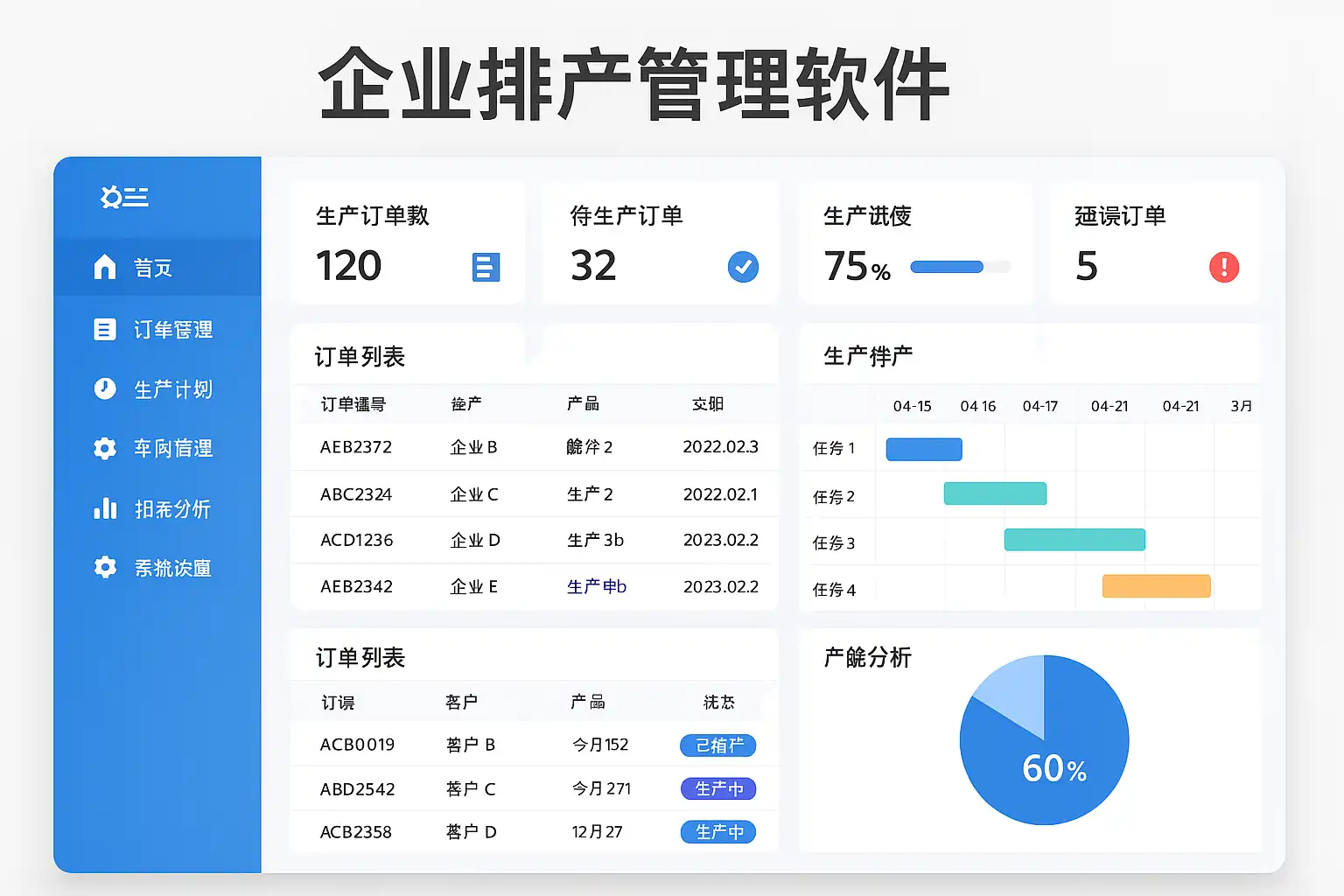
Task: Open workshop management via the fourth-row gear icon
Action: click(x=105, y=448)
